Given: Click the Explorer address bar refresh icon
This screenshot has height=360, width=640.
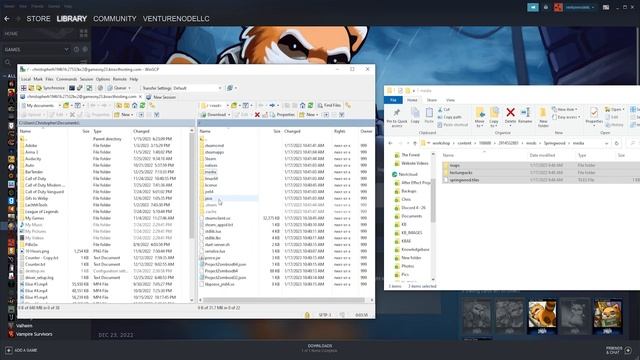Looking at the screenshot, I should [x=617, y=143].
